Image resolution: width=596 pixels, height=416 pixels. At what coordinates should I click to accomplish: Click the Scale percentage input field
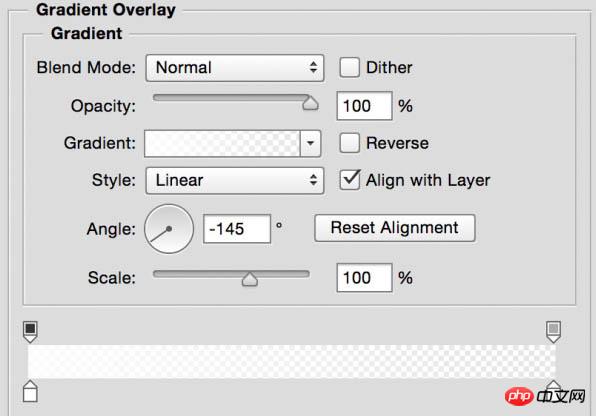[364, 278]
